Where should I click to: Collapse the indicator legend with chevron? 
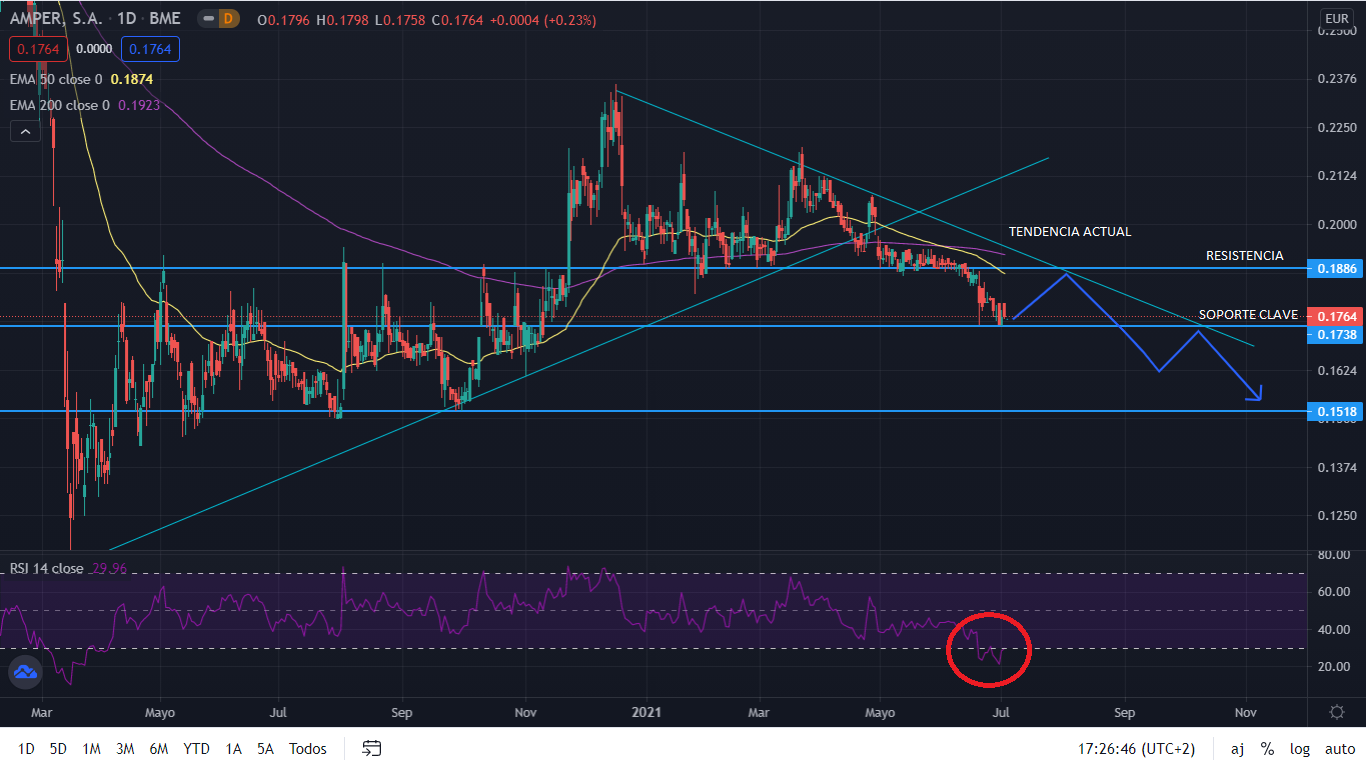coord(25,131)
